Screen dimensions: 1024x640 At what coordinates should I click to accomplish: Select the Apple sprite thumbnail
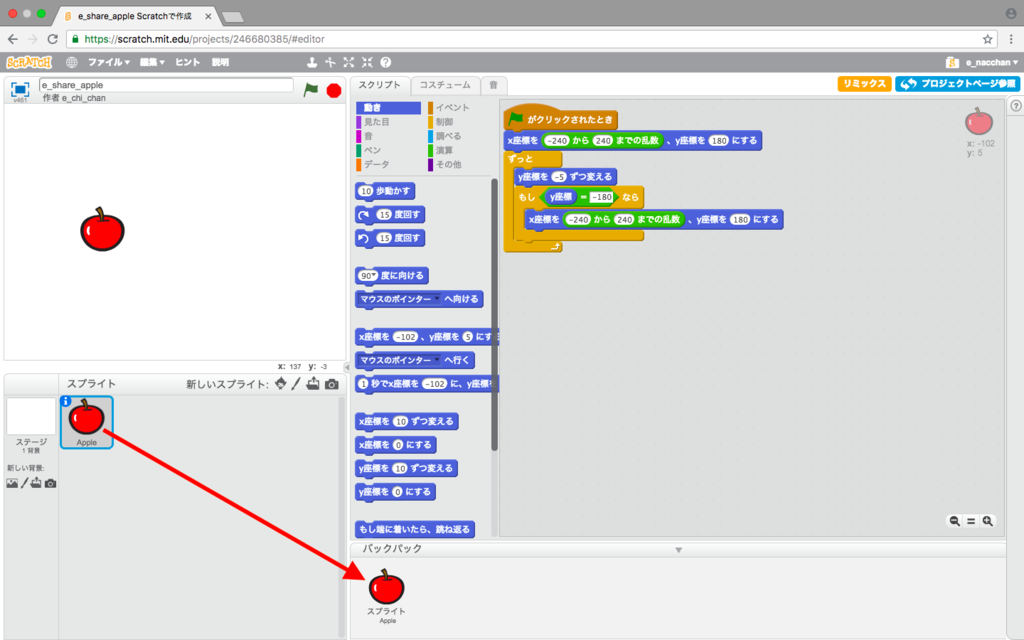click(x=87, y=422)
